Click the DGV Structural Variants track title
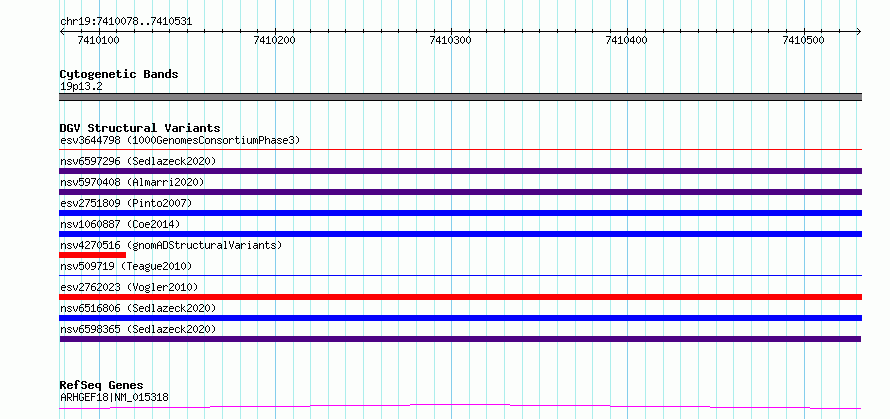 (140, 128)
